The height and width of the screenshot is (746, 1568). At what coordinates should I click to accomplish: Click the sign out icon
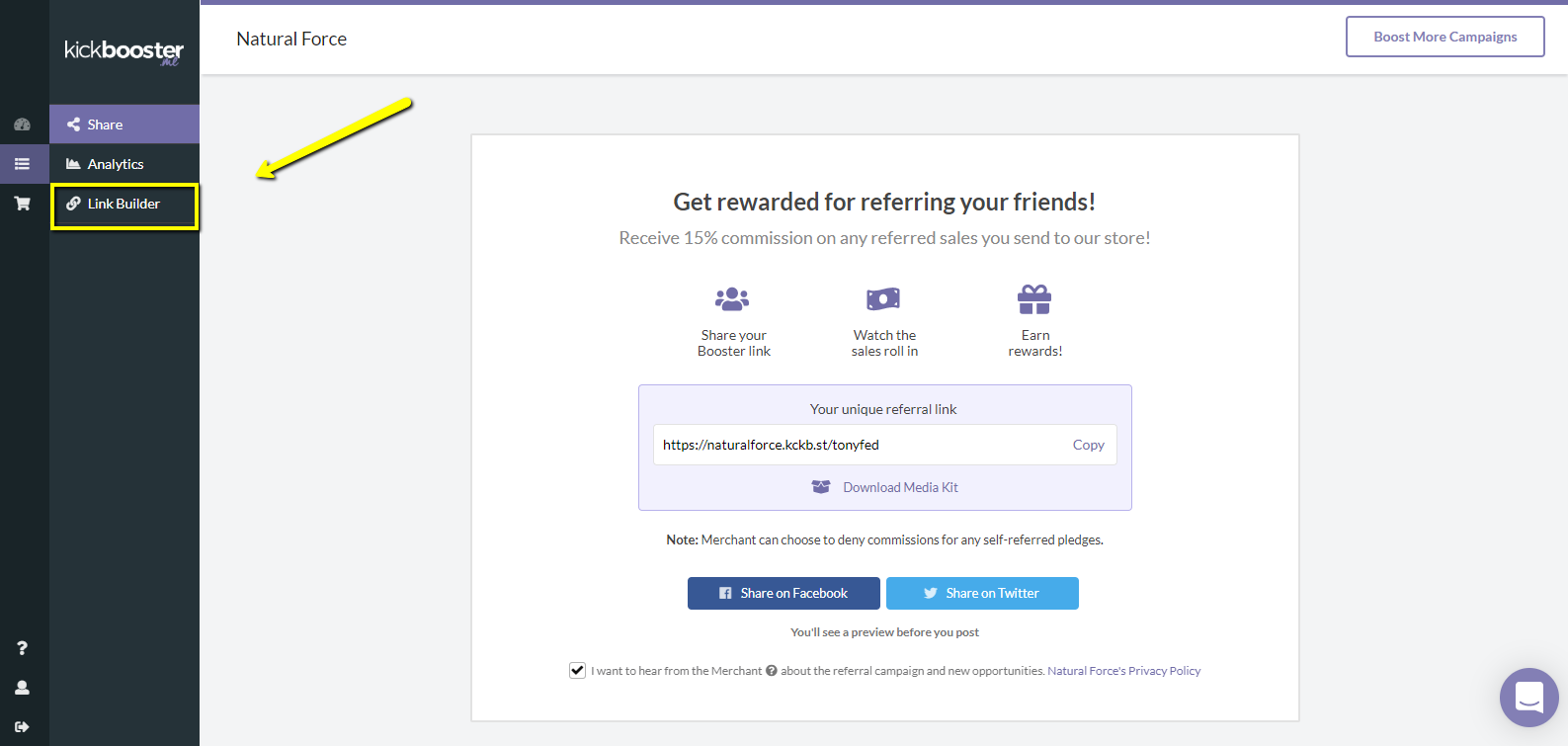22,726
